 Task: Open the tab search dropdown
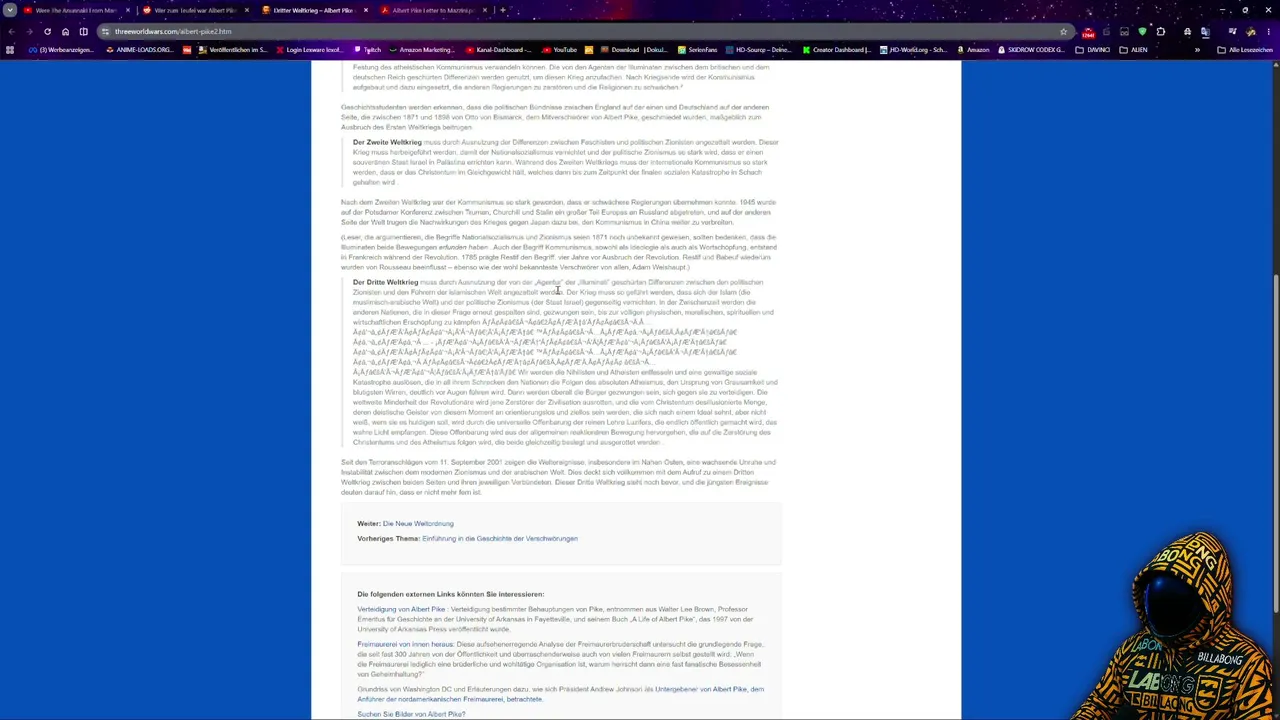(10, 10)
